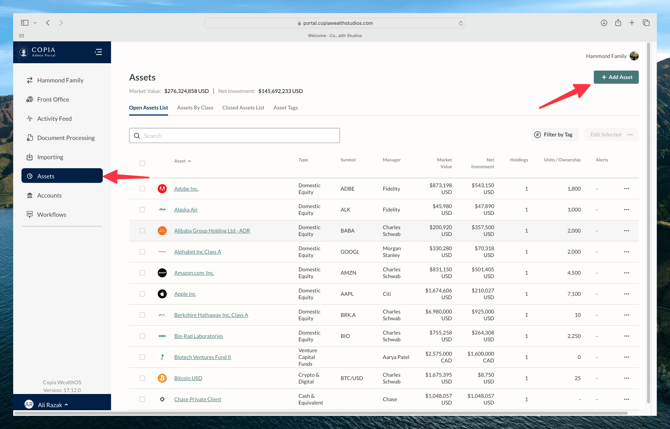Check the Adobe Inc. row checkbox

[142, 189]
